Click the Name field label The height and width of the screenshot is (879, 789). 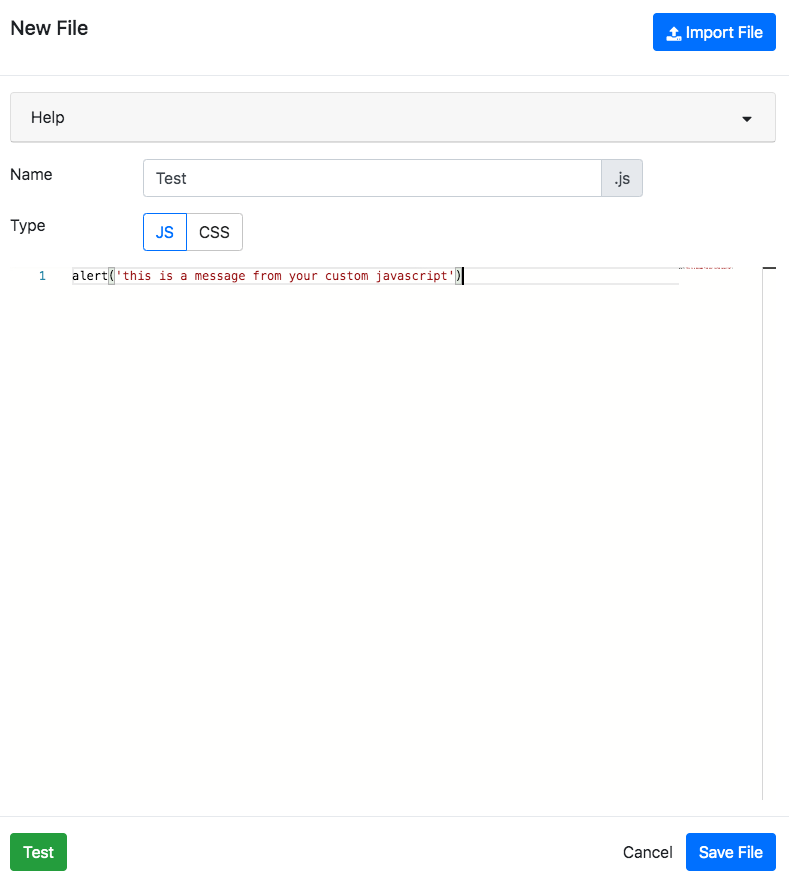pyautogui.click(x=31, y=174)
